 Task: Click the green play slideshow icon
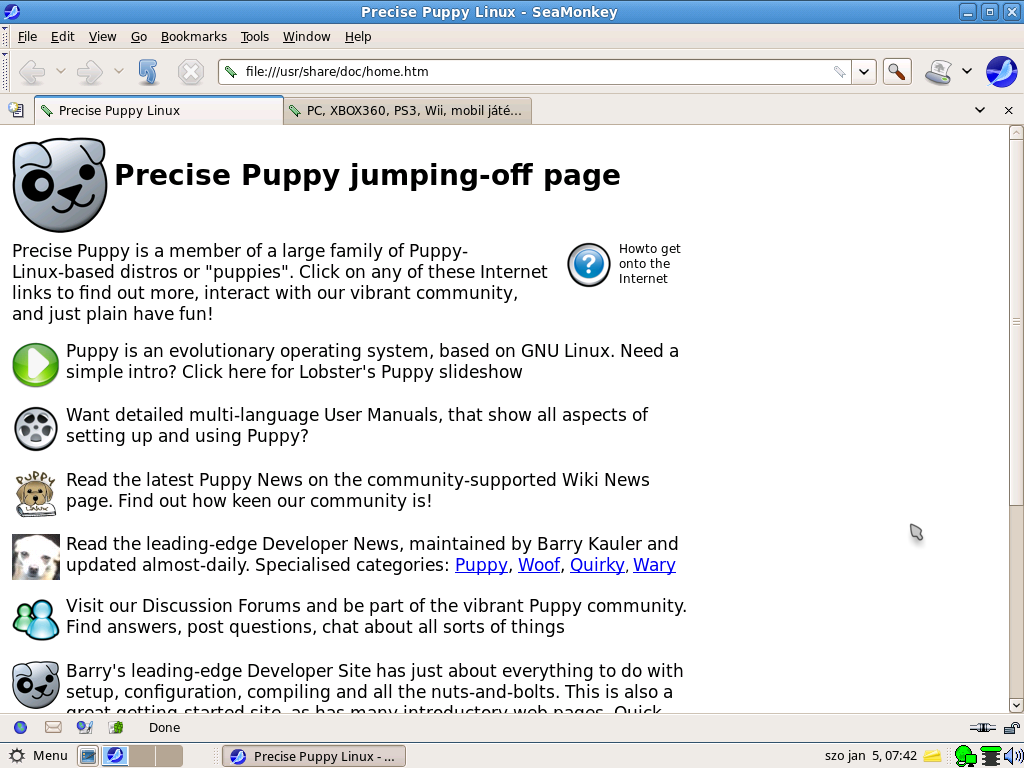click(36, 364)
